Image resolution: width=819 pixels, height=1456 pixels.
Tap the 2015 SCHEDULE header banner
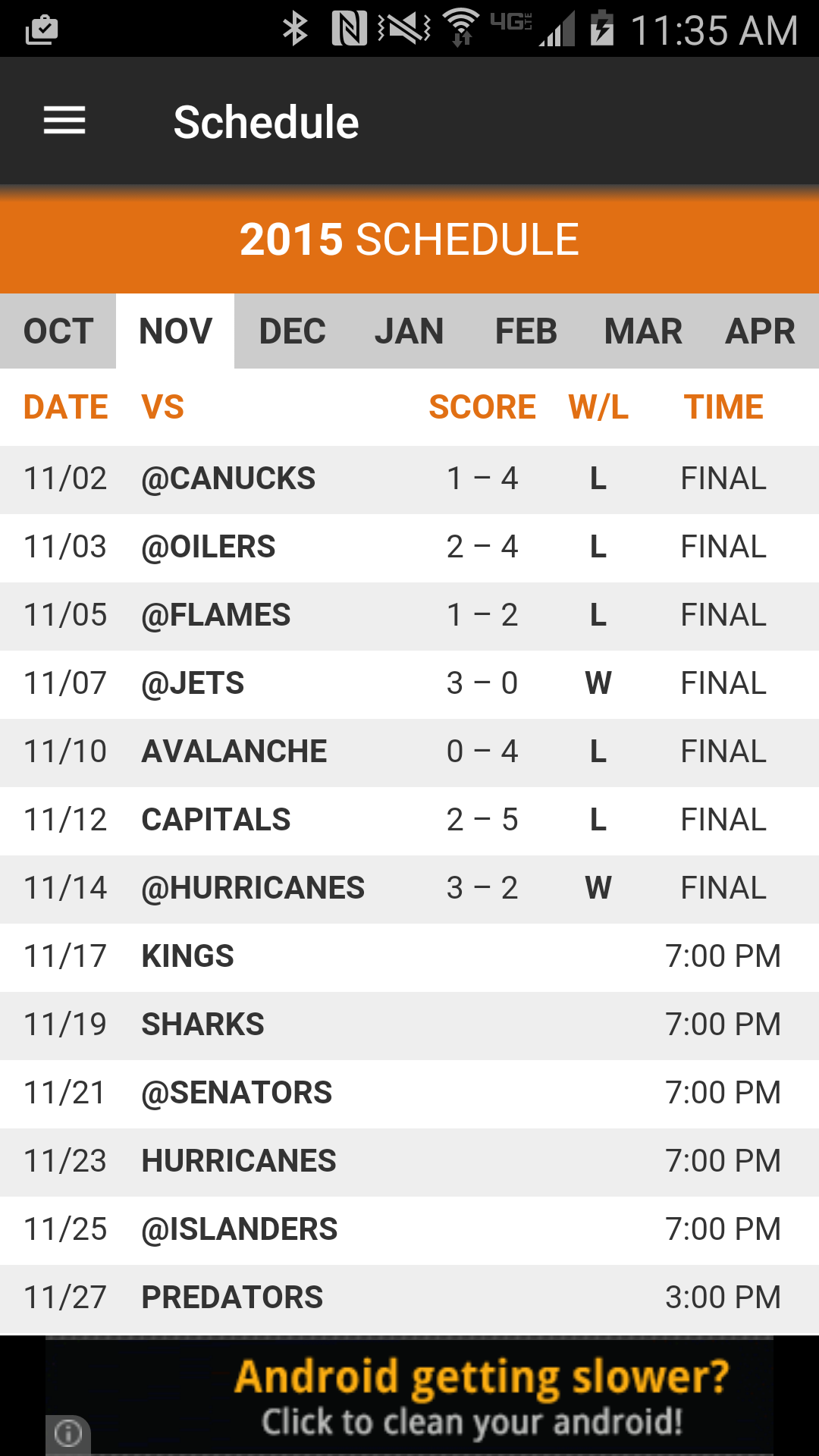pos(409,240)
